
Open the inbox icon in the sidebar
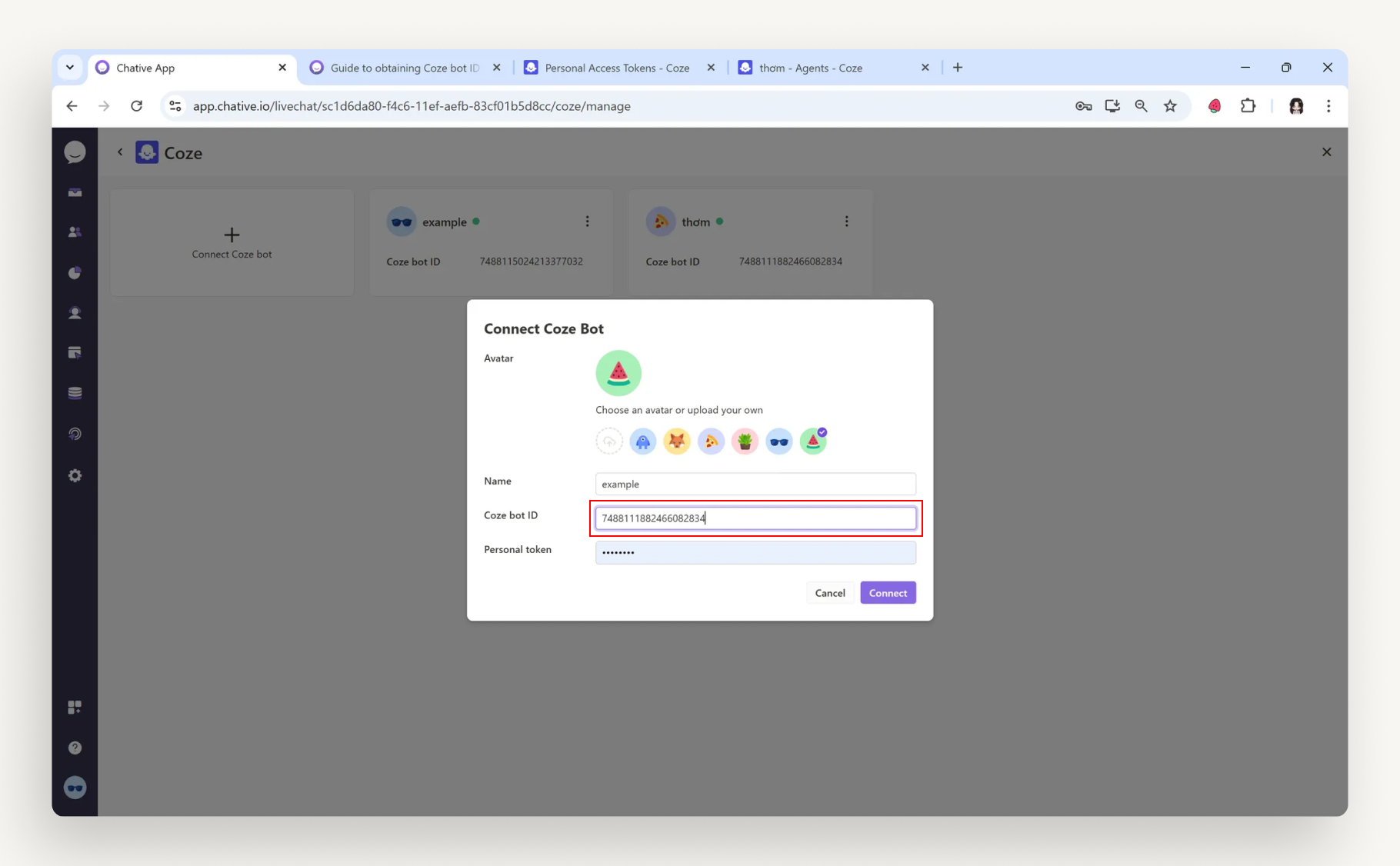coord(75,192)
